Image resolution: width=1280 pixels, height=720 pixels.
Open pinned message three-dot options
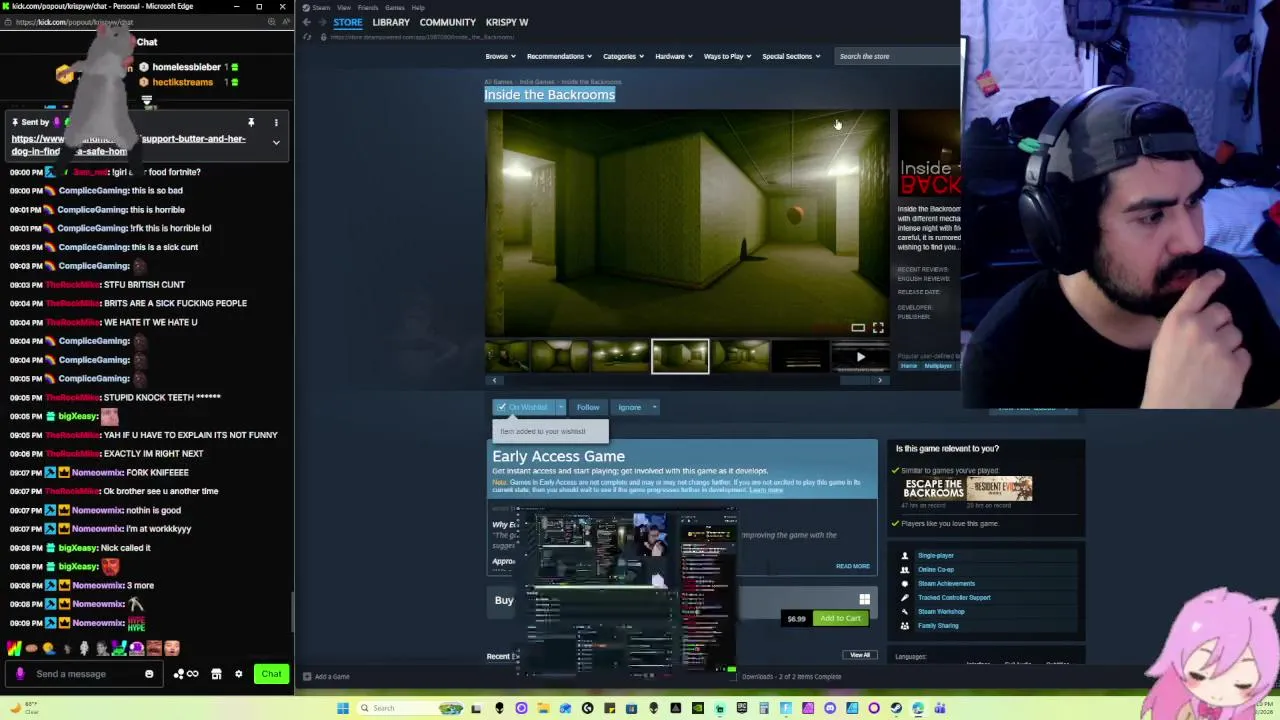(x=276, y=123)
